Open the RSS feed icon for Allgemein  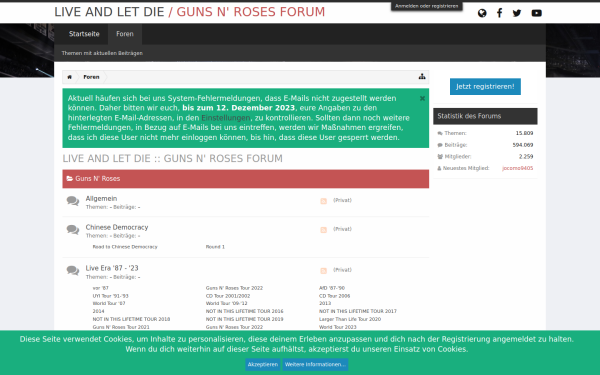pyautogui.click(x=323, y=201)
